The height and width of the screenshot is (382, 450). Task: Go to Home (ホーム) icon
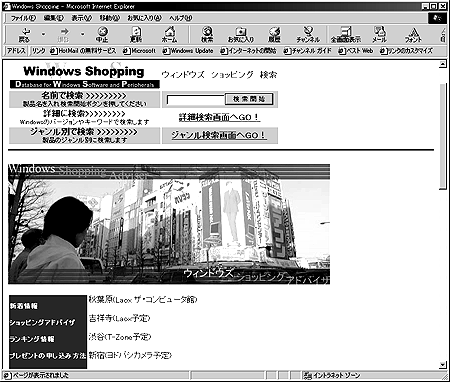coord(170,35)
